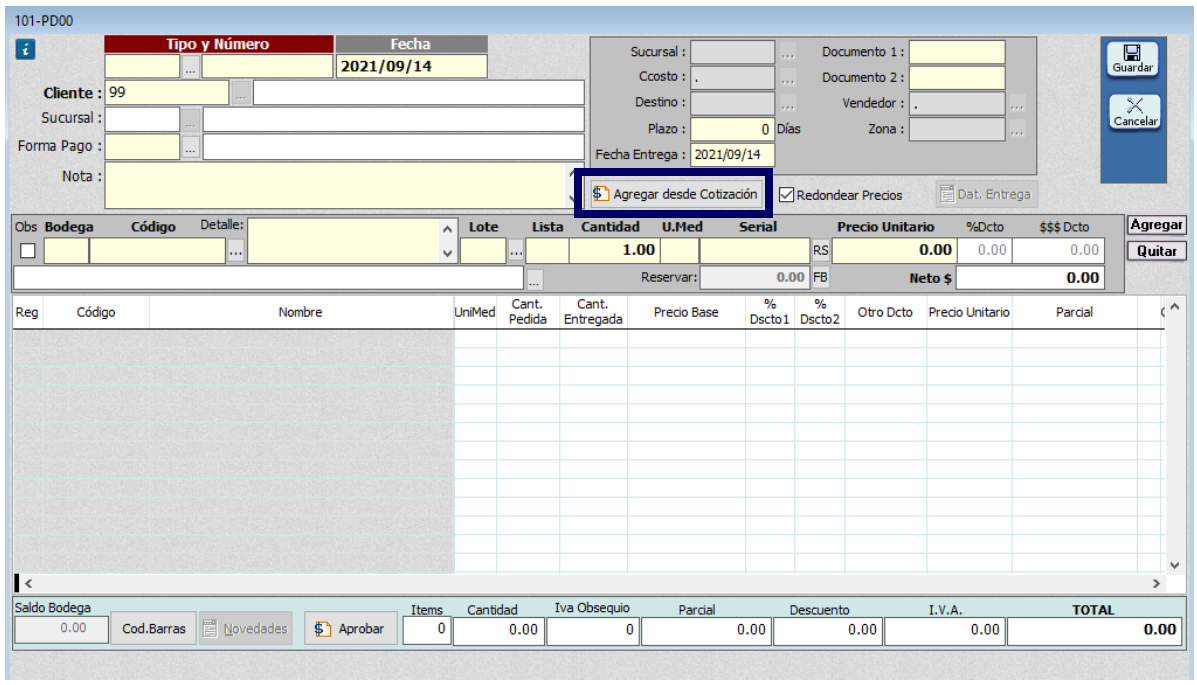The width and height of the screenshot is (1197, 685).
Task: Edit the Cantidad field showing 1.00
Action: coord(614,250)
